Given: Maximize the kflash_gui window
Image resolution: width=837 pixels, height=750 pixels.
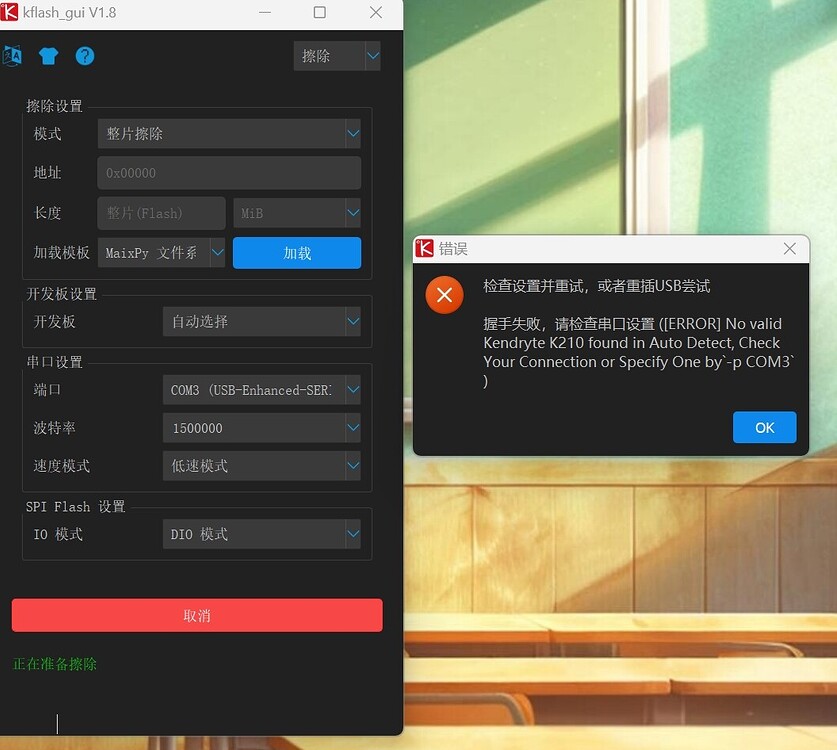Looking at the screenshot, I should click(x=320, y=12).
